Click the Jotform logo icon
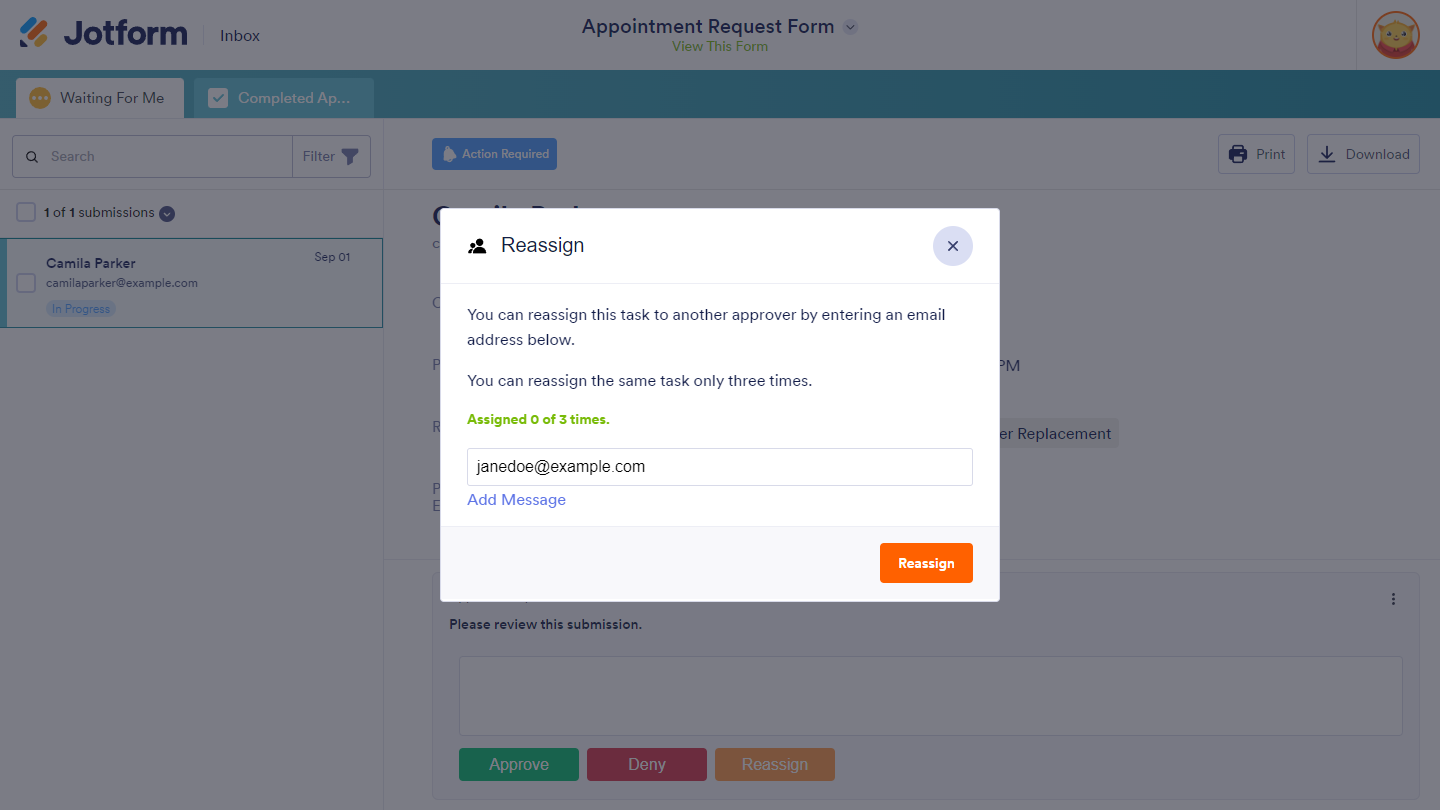Viewport: 1440px width, 810px height. click(x=34, y=33)
